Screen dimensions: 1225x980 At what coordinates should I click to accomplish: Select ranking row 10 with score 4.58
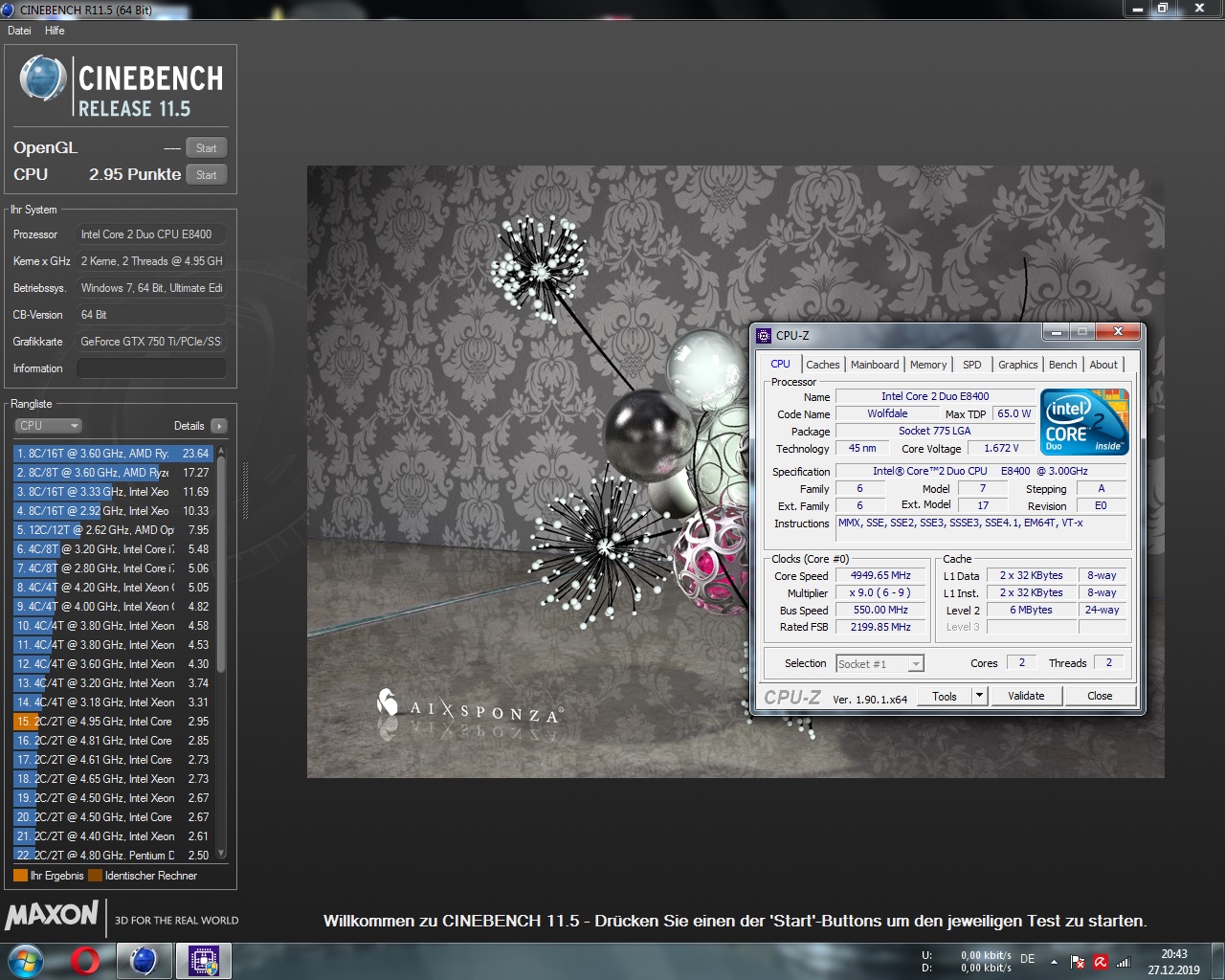113,626
